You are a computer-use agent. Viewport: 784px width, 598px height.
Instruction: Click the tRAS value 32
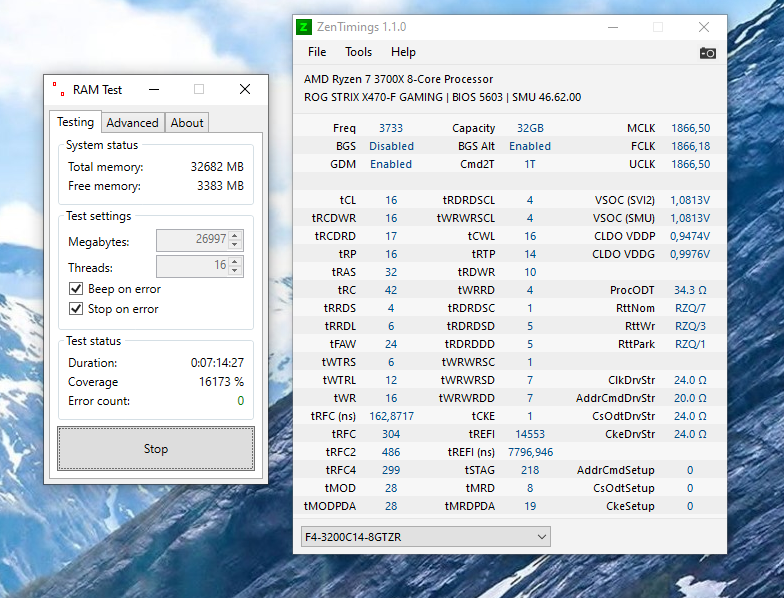[x=391, y=272]
